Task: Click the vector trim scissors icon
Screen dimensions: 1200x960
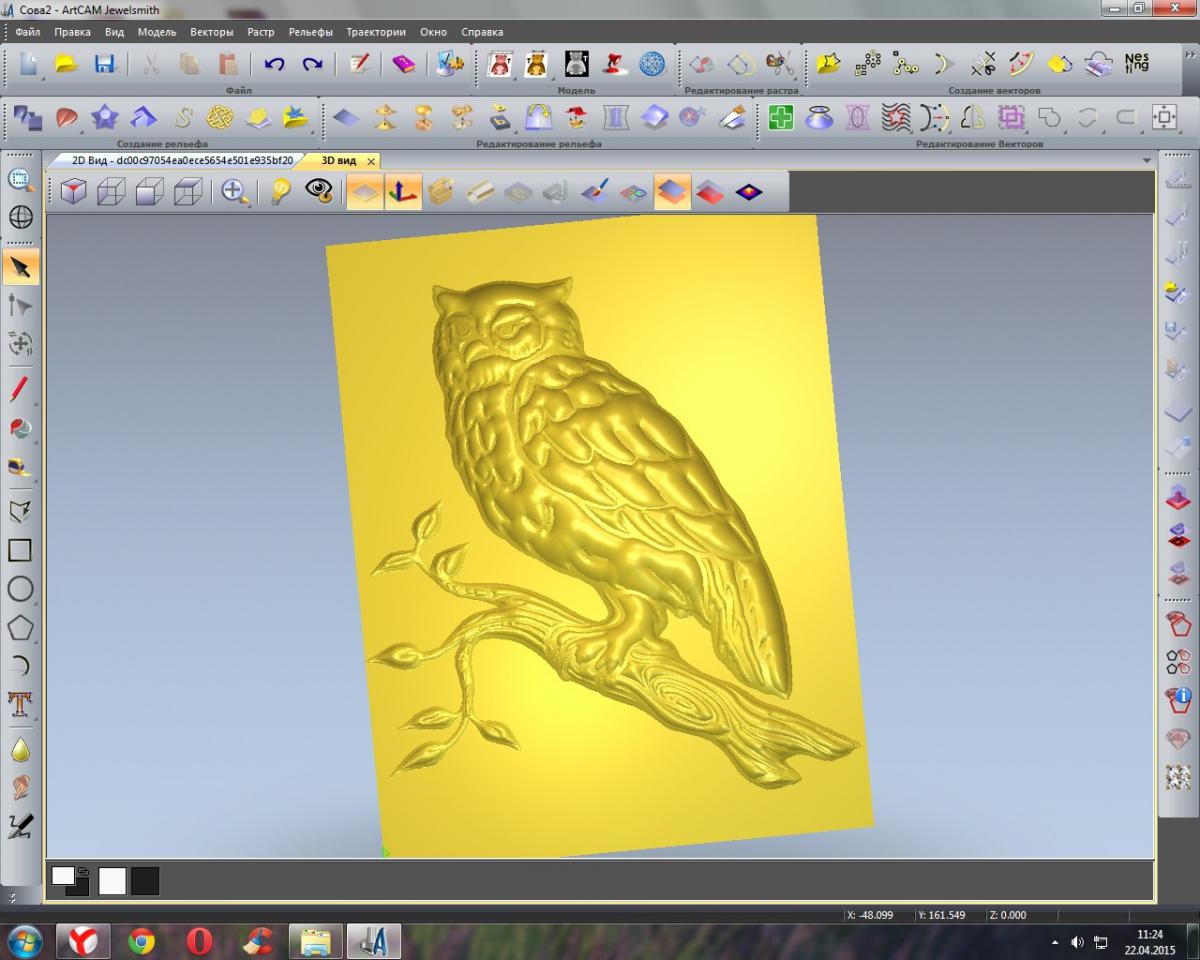Action: tap(983, 64)
